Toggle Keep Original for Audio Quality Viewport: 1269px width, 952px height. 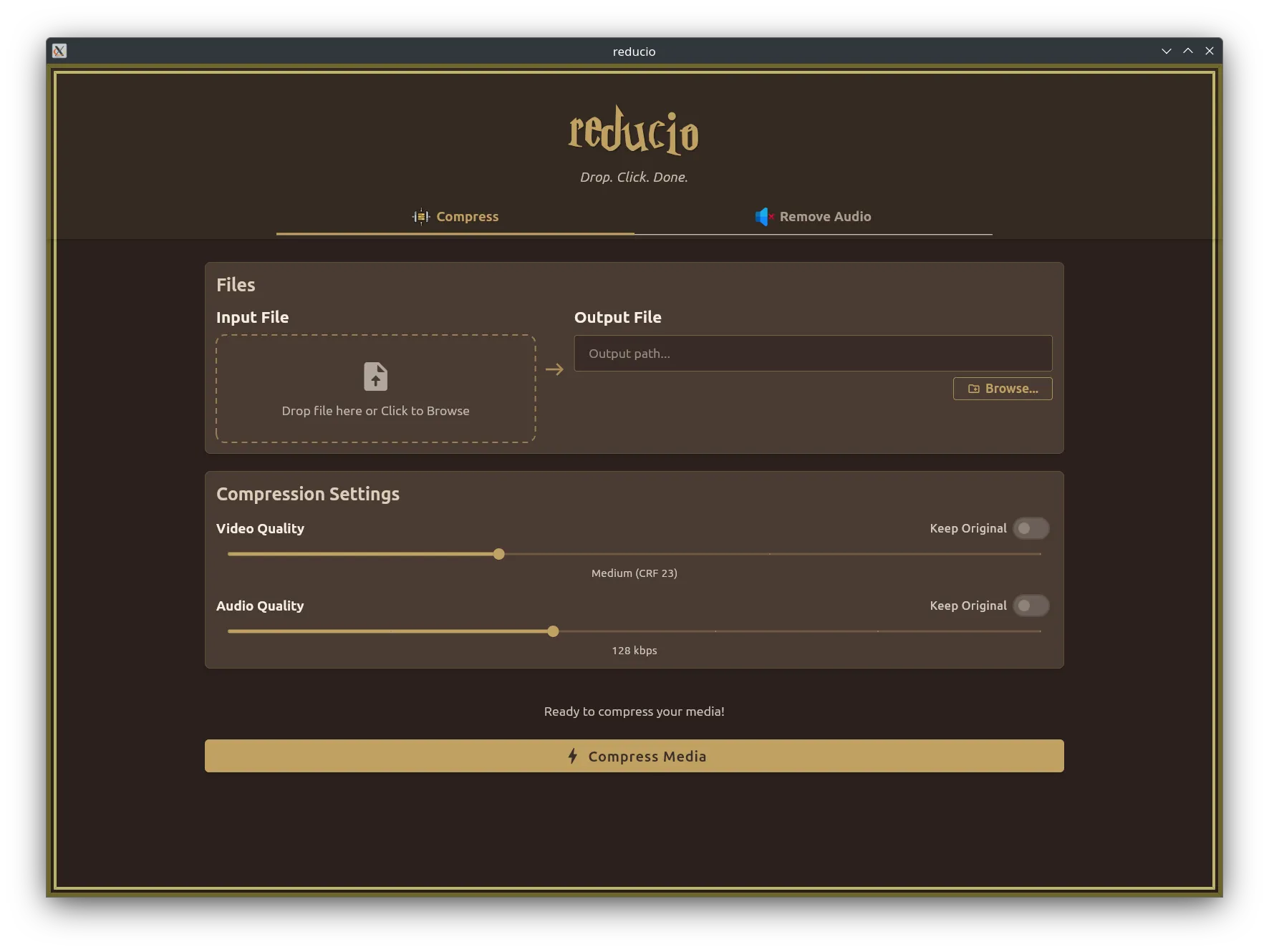[x=1031, y=606]
